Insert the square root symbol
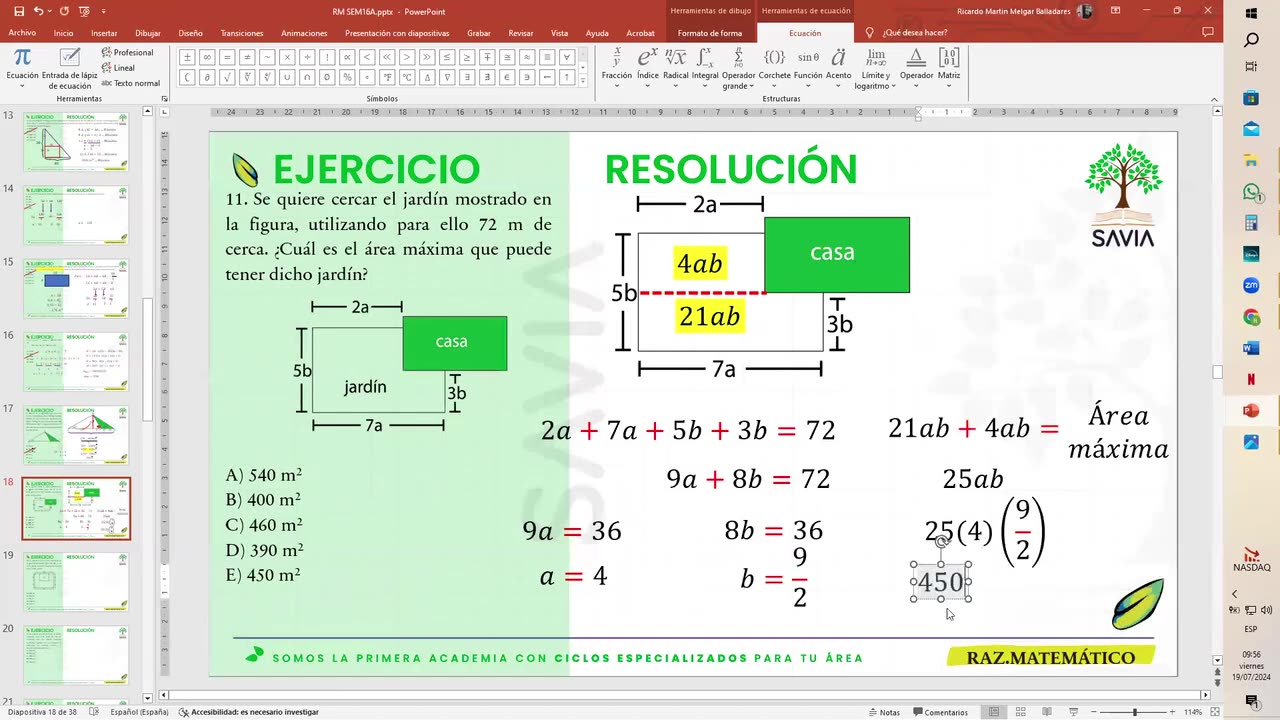The height and width of the screenshot is (720, 1280). 227,77
